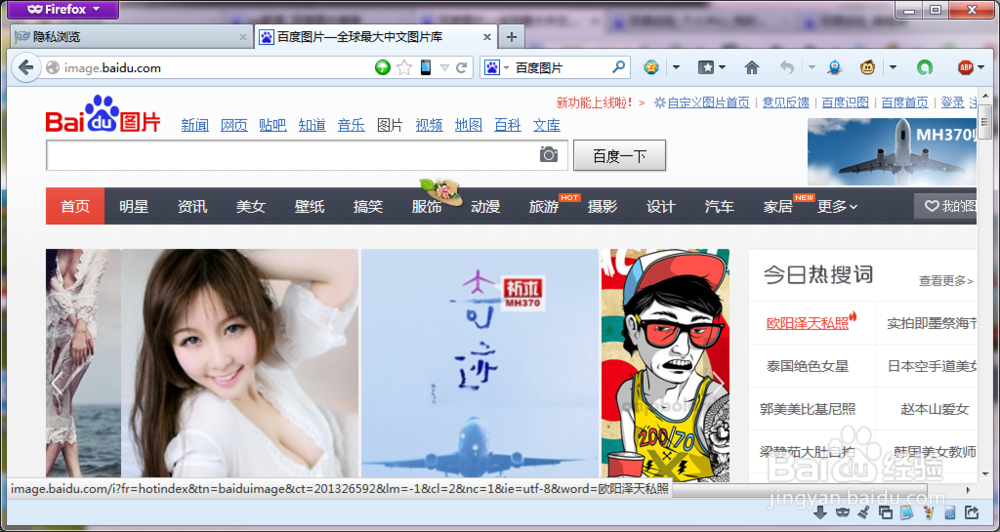Click the monkey face toolbar icon
The image size is (1000, 532).
point(867,67)
